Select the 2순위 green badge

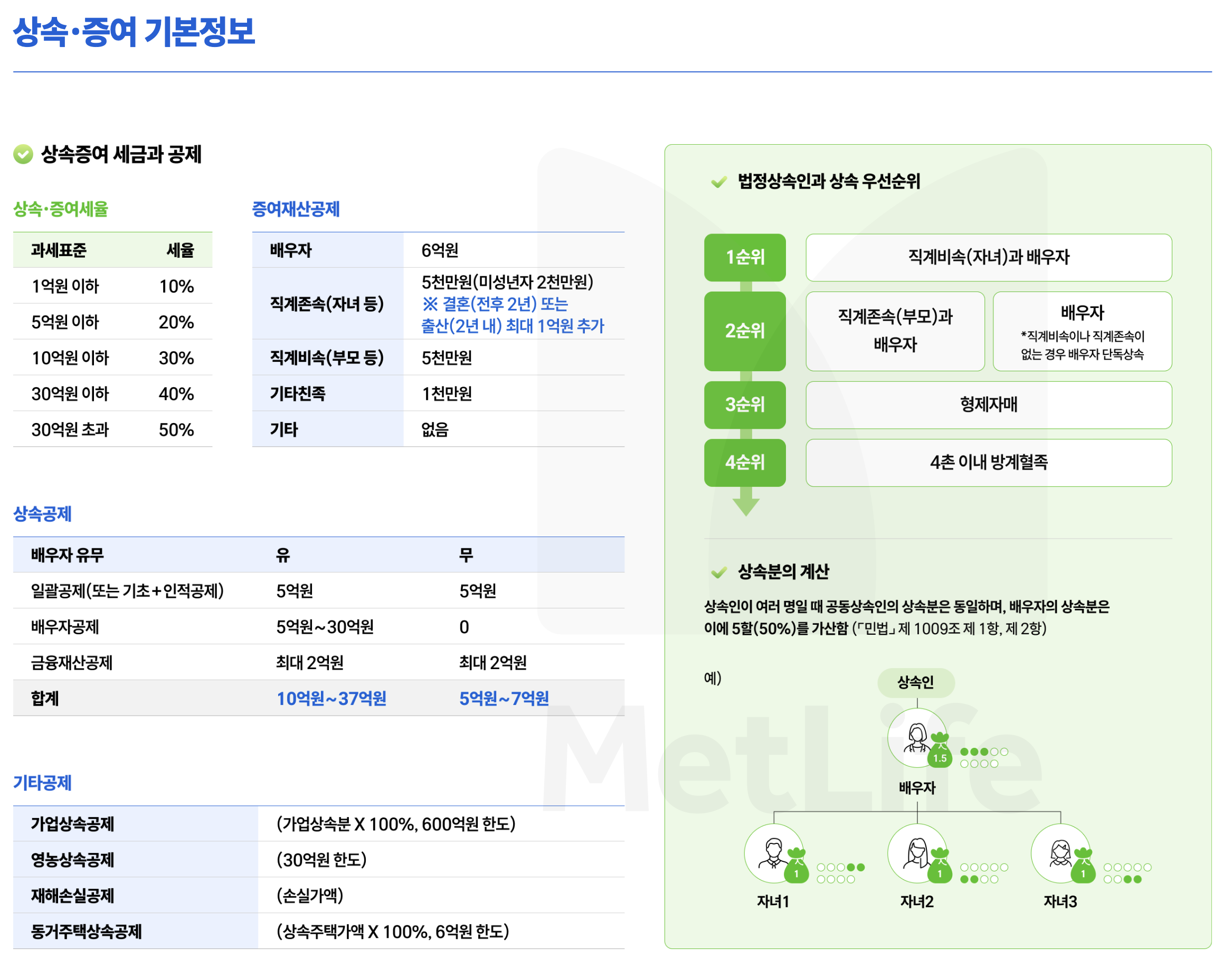pyautogui.click(x=745, y=331)
